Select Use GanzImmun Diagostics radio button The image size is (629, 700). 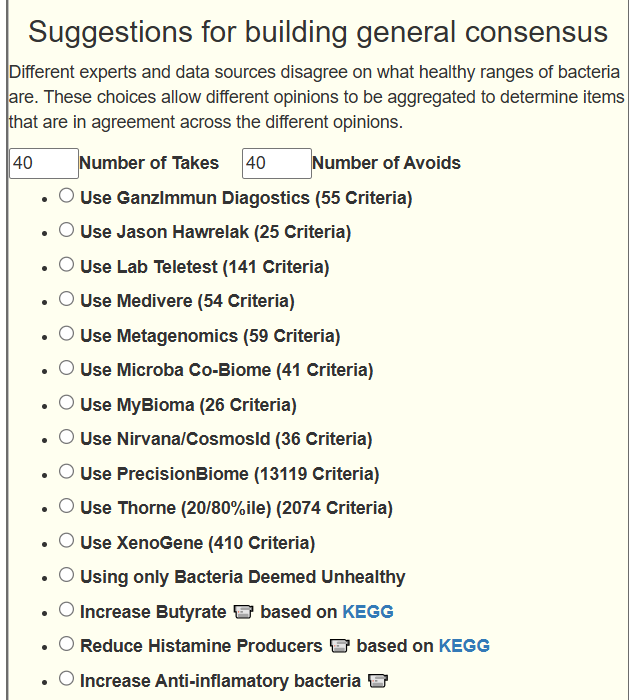click(x=66, y=196)
